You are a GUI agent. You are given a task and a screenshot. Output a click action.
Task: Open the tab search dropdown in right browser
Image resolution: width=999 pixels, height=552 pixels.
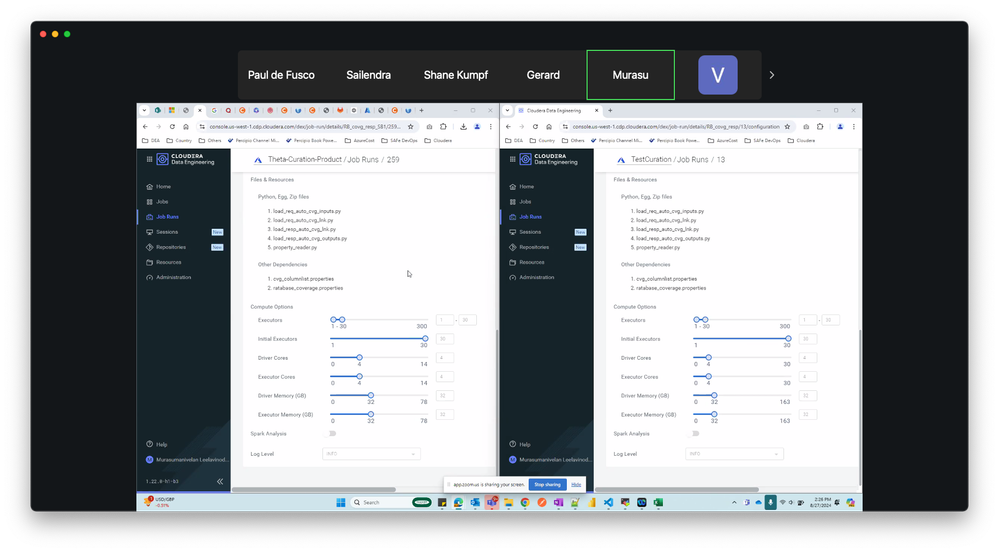pos(507,110)
